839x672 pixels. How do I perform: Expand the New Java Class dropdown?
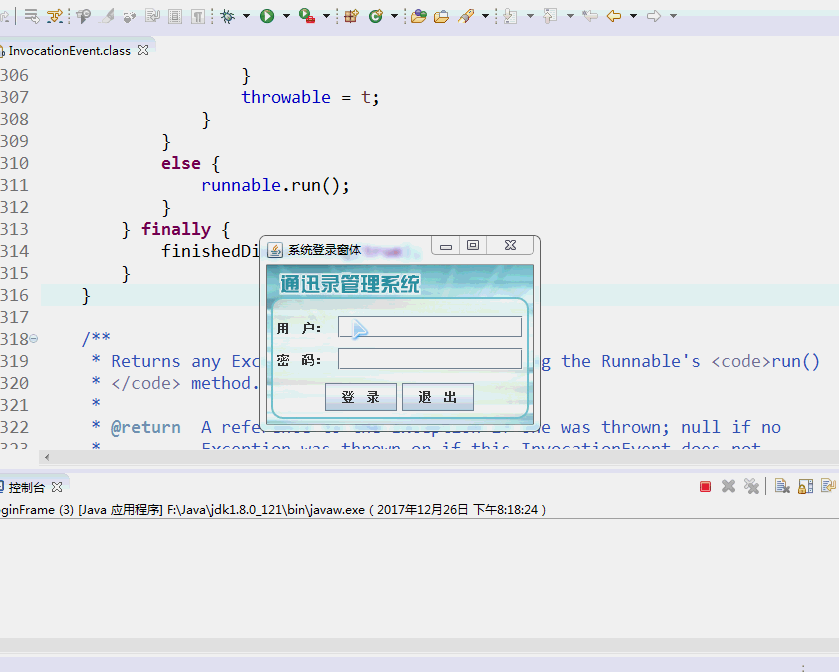click(x=394, y=17)
